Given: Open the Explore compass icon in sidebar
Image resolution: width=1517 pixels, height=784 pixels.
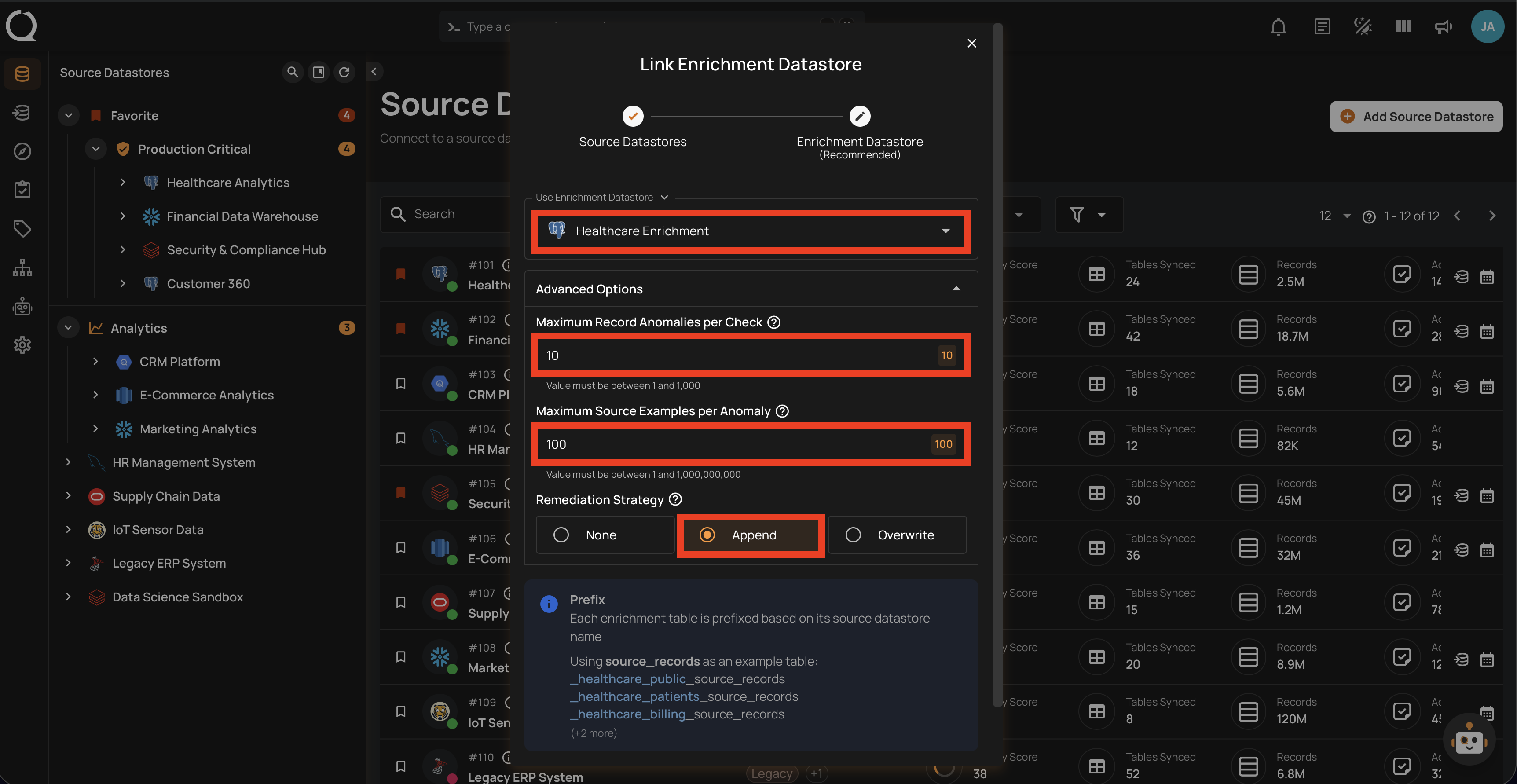Looking at the screenshot, I should (x=22, y=151).
